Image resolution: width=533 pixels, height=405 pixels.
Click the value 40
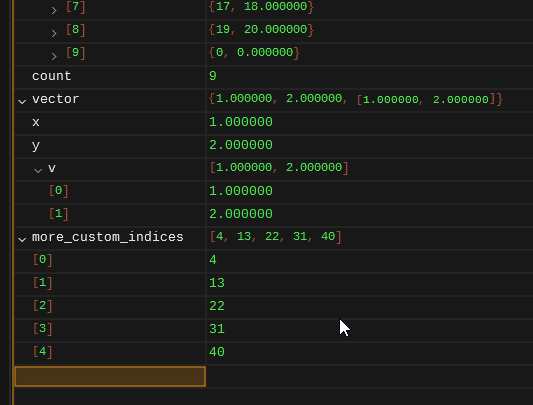point(217,352)
